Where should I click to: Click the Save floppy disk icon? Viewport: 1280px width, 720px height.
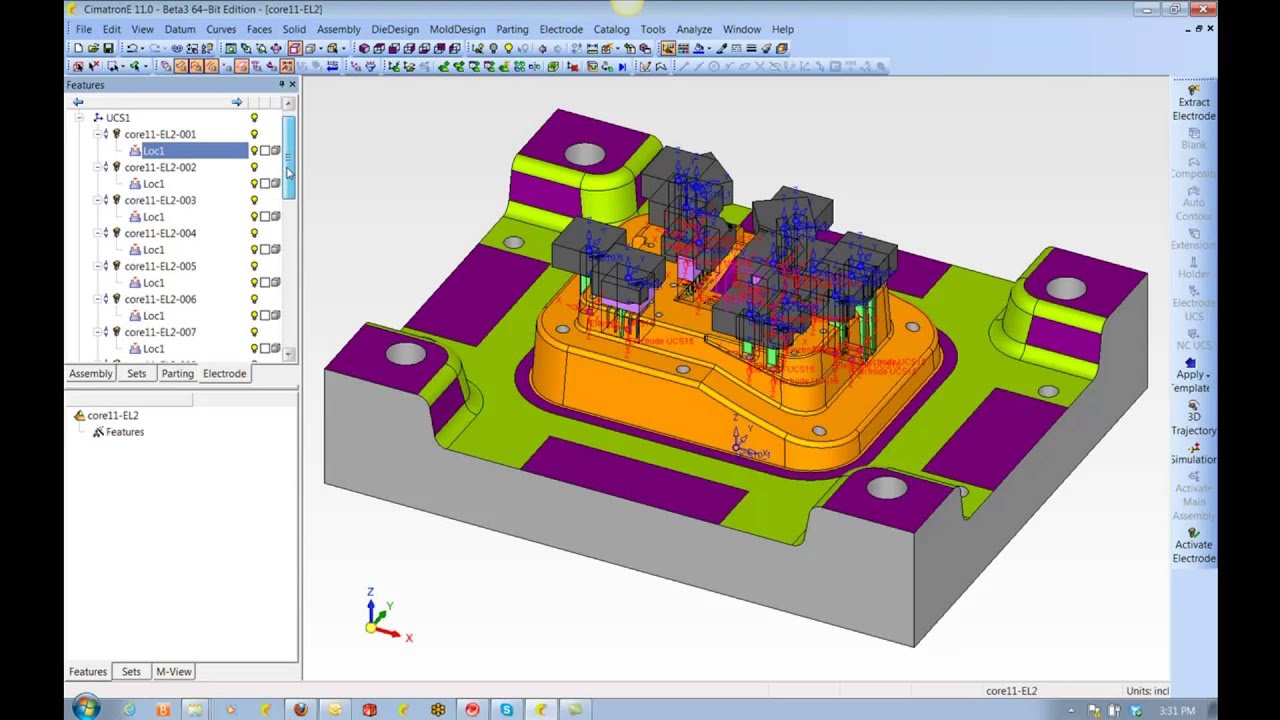[108, 48]
